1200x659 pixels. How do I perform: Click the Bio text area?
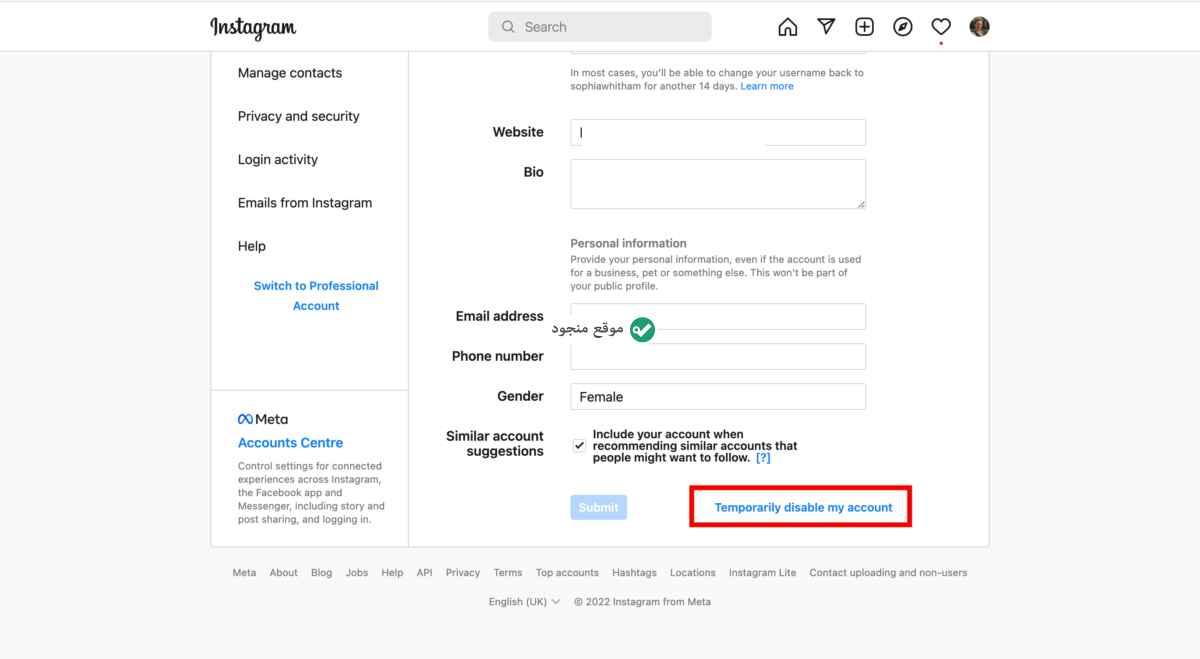tap(718, 184)
